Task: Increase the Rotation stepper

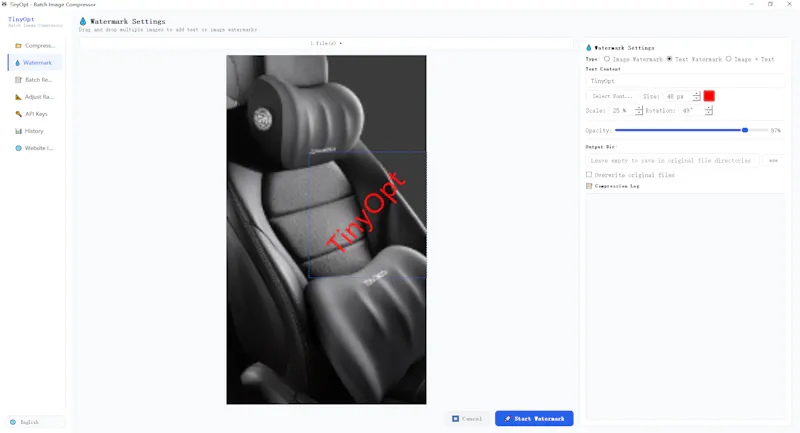Action: pos(709,108)
